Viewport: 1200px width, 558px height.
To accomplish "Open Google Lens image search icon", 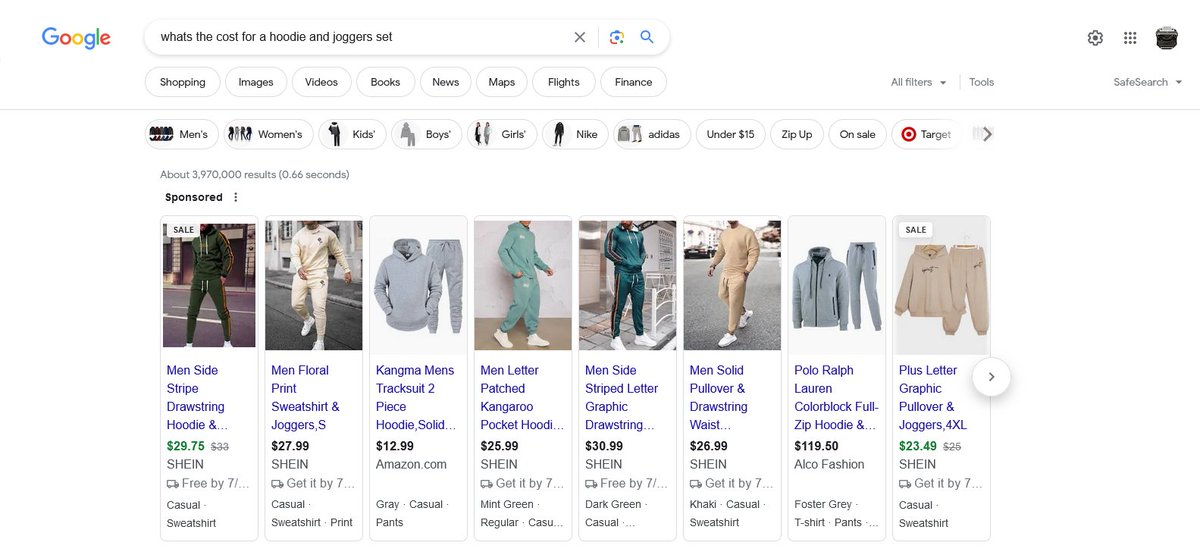I will coord(617,37).
